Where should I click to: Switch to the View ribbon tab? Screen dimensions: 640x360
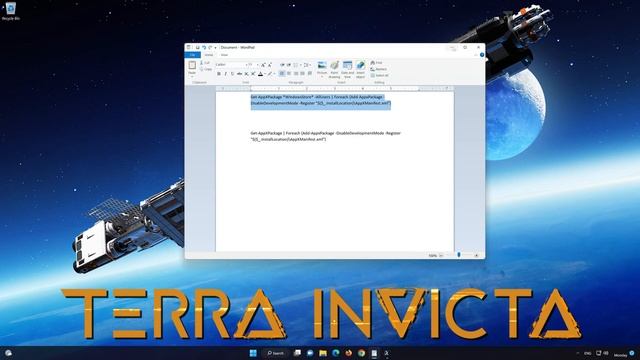coord(224,55)
